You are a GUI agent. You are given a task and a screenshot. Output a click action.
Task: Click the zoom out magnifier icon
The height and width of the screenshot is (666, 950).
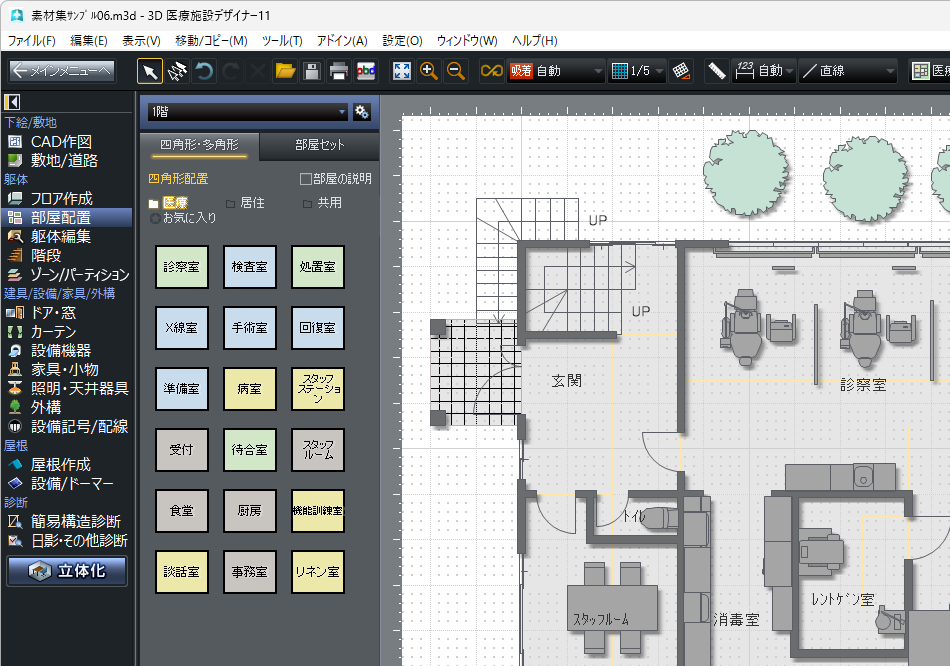point(456,71)
